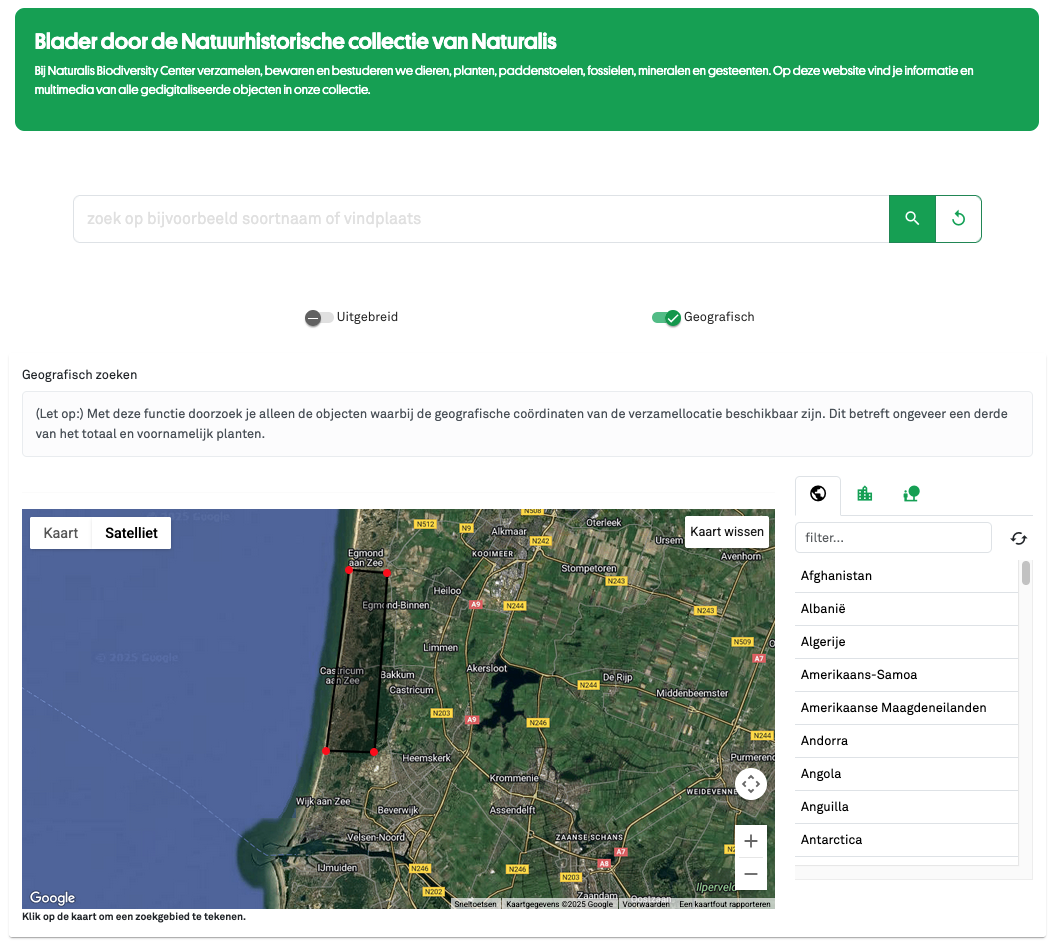The width and height of the screenshot is (1054, 946).
Task: Click into the main species search field
Action: click(x=480, y=219)
